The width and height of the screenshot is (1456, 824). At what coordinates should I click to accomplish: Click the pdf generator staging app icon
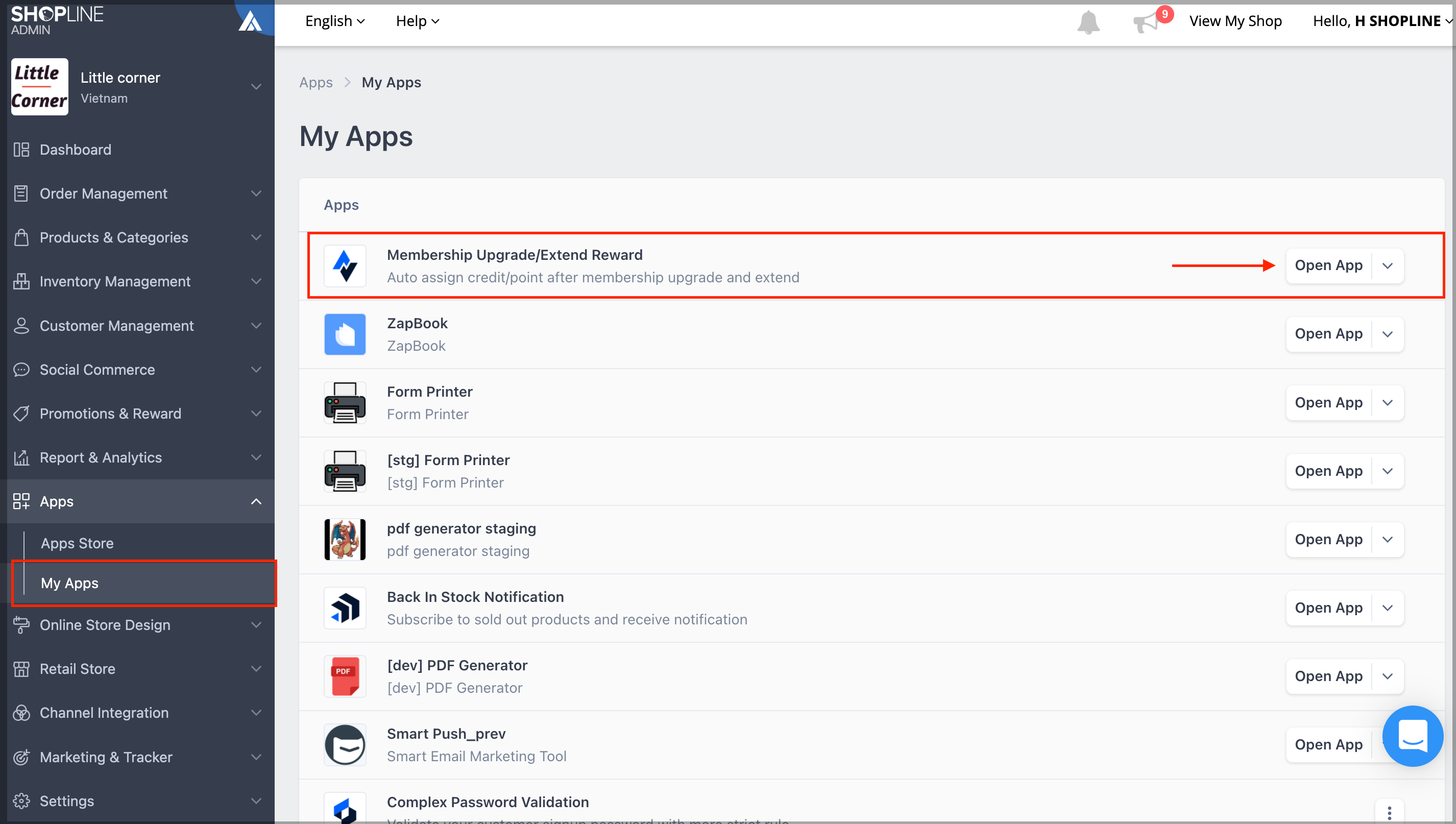(345, 539)
